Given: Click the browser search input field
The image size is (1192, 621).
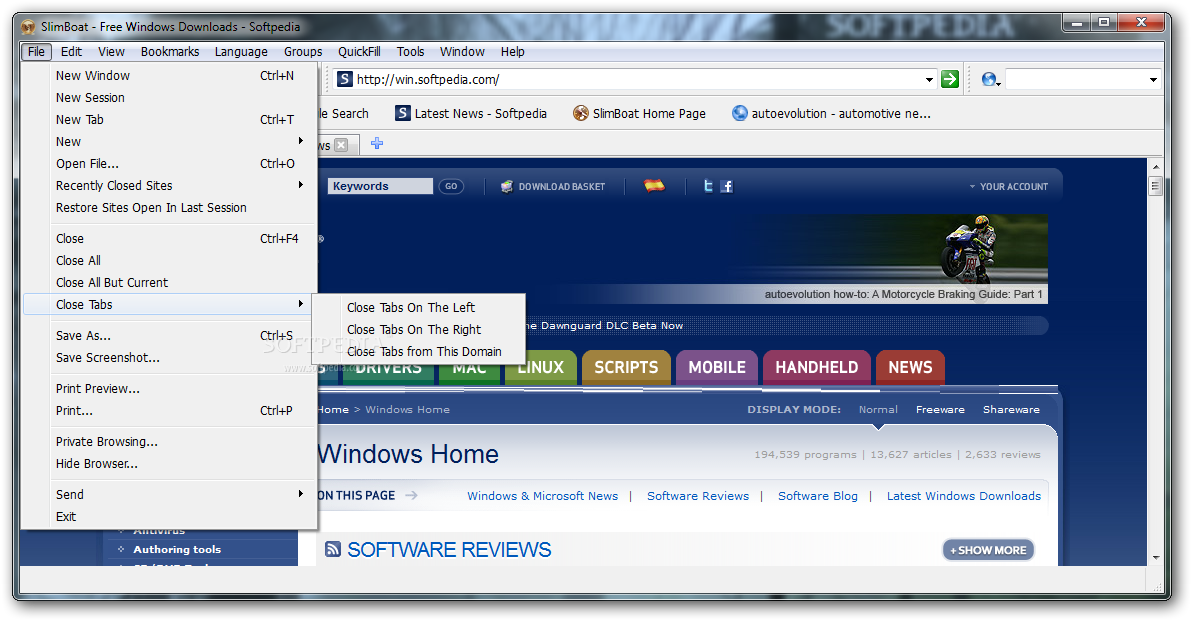Looking at the screenshot, I should click(x=1076, y=79).
